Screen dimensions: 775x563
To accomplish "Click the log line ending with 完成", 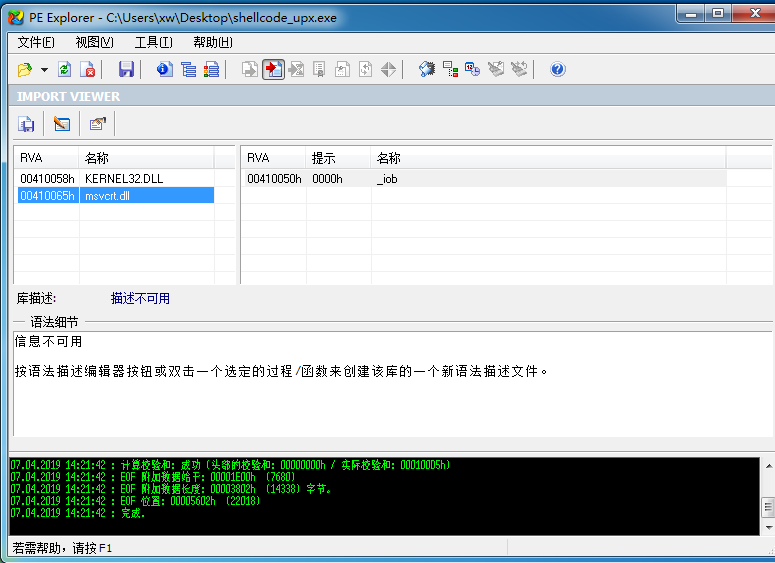I will pyautogui.click(x=78, y=513).
